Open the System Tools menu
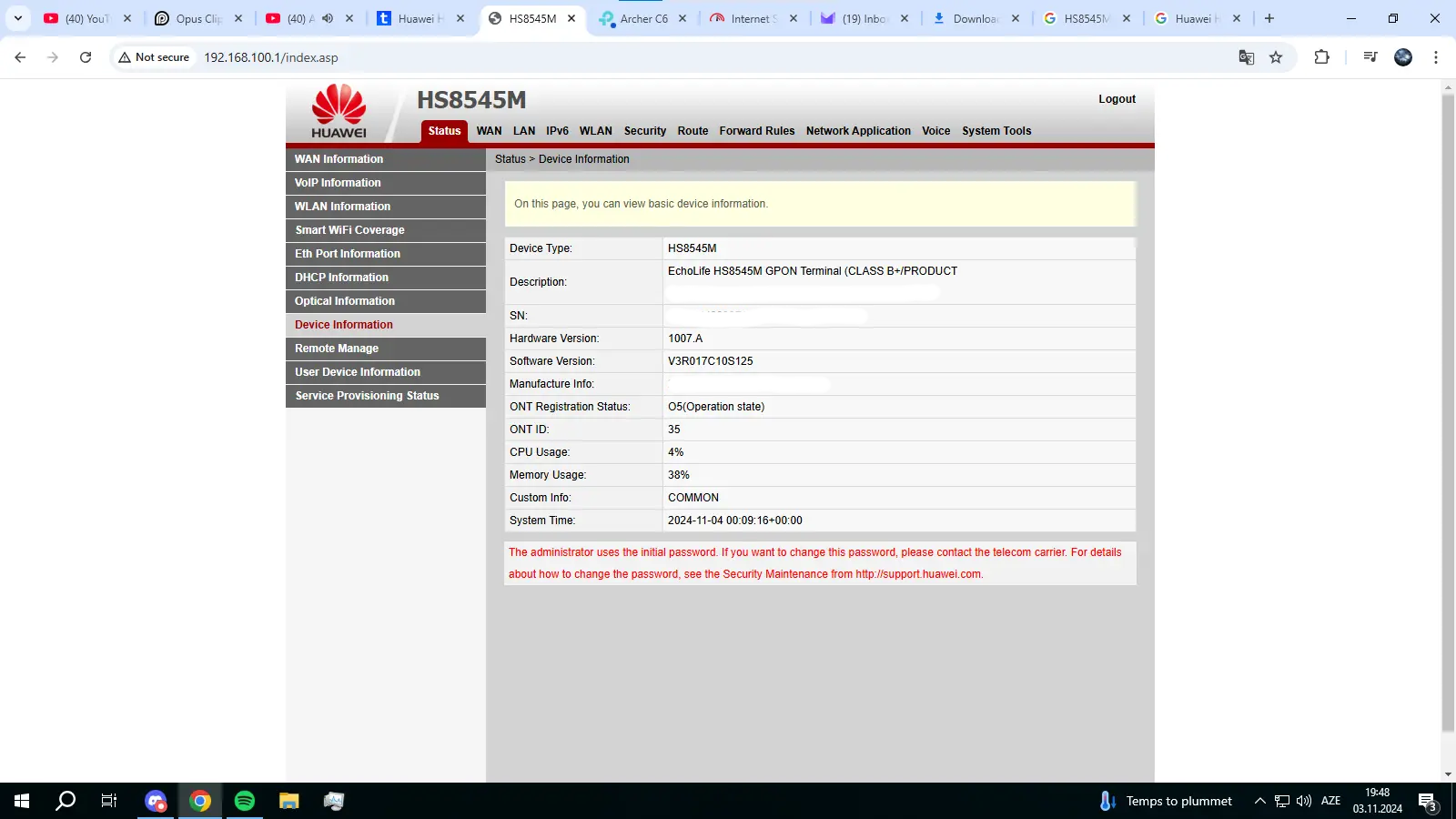 996,131
